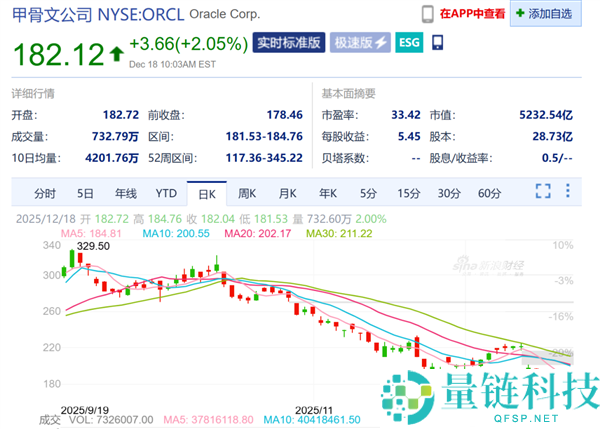This screenshot has height=429, width=600.
Task: Select 实时标准版 mode
Action: [289, 42]
